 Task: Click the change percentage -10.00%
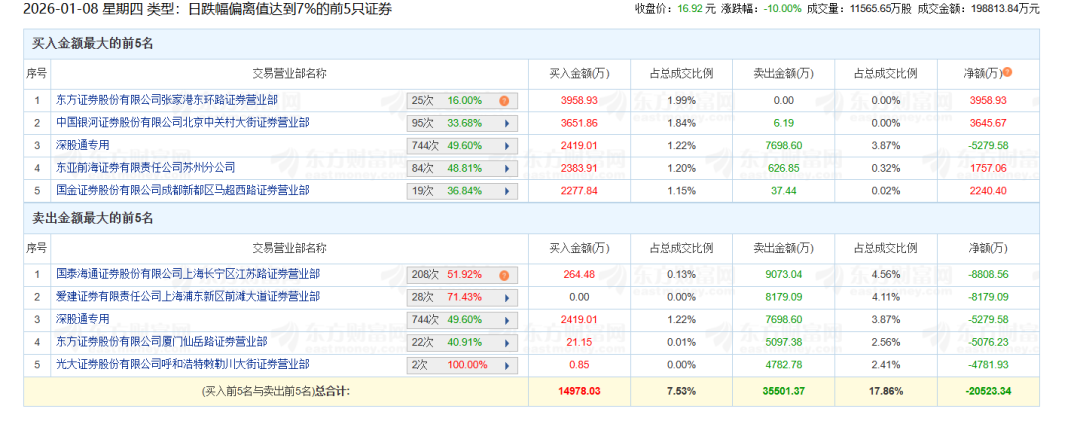[x=781, y=9]
